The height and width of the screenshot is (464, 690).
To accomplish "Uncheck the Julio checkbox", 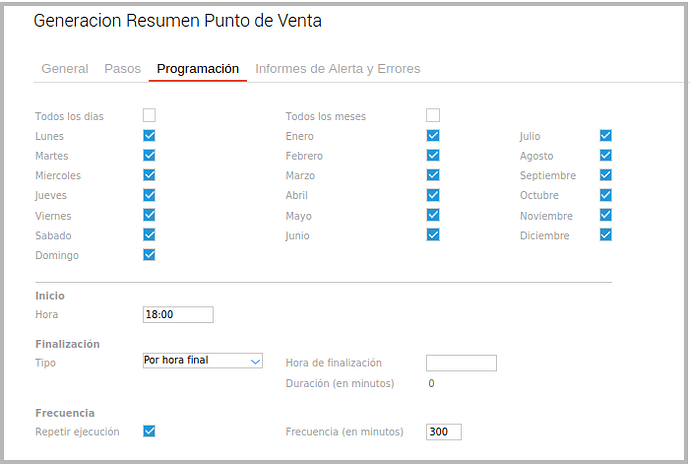I will tap(605, 135).
